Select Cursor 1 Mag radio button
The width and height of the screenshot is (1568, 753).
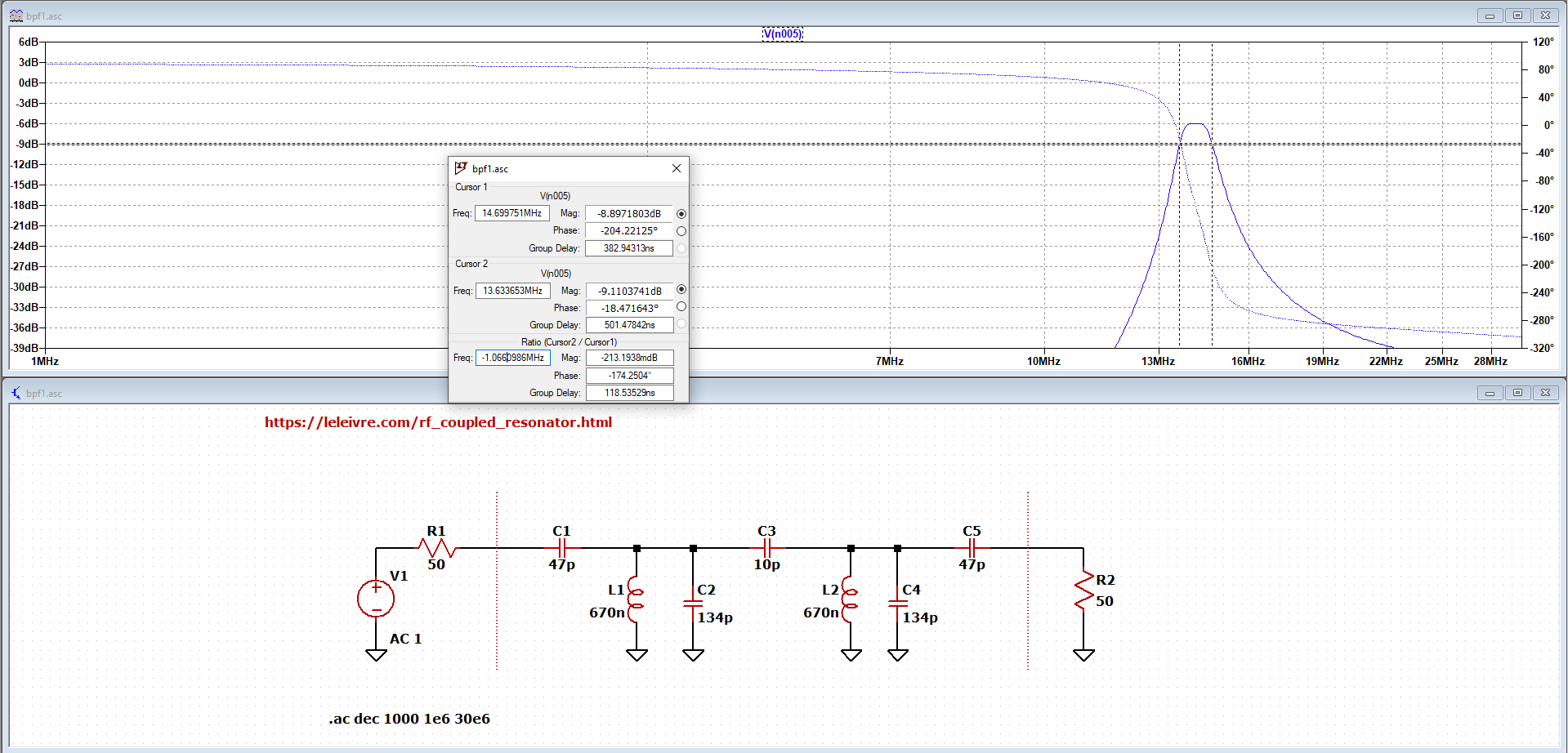(681, 214)
